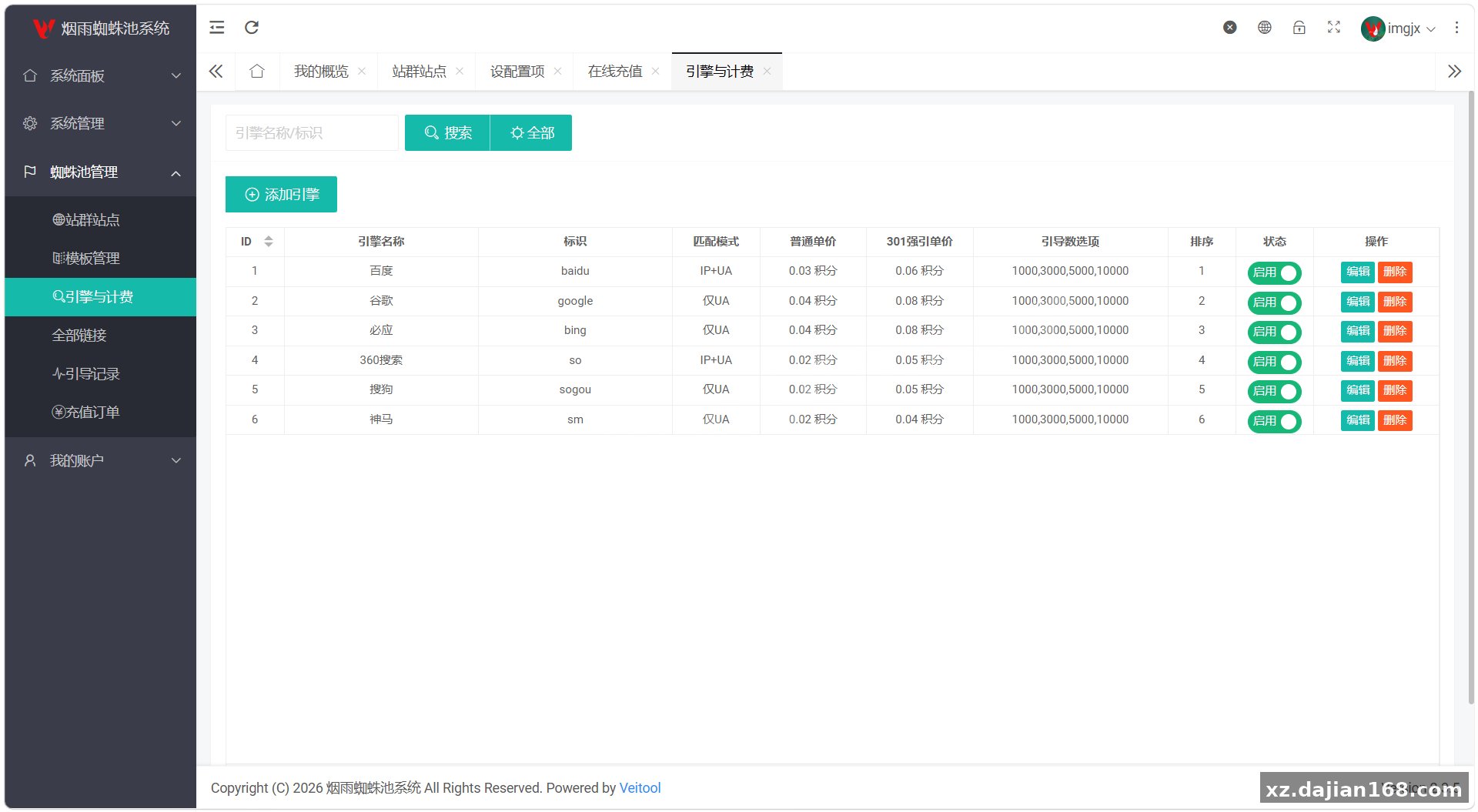Viewport: 1478px width, 812px height.
Task: Edit the 百度 engine row
Action: [x=1357, y=272]
